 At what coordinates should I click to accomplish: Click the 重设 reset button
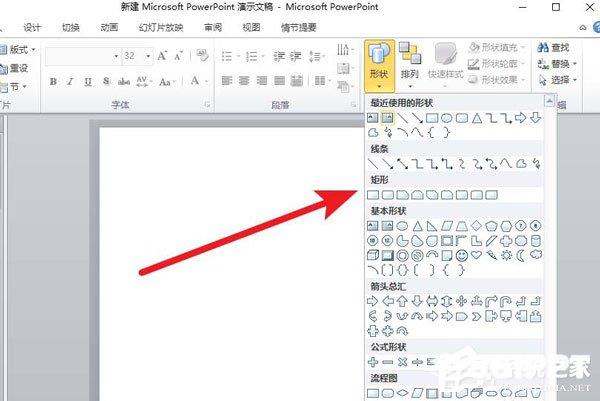click(x=14, y=68)
